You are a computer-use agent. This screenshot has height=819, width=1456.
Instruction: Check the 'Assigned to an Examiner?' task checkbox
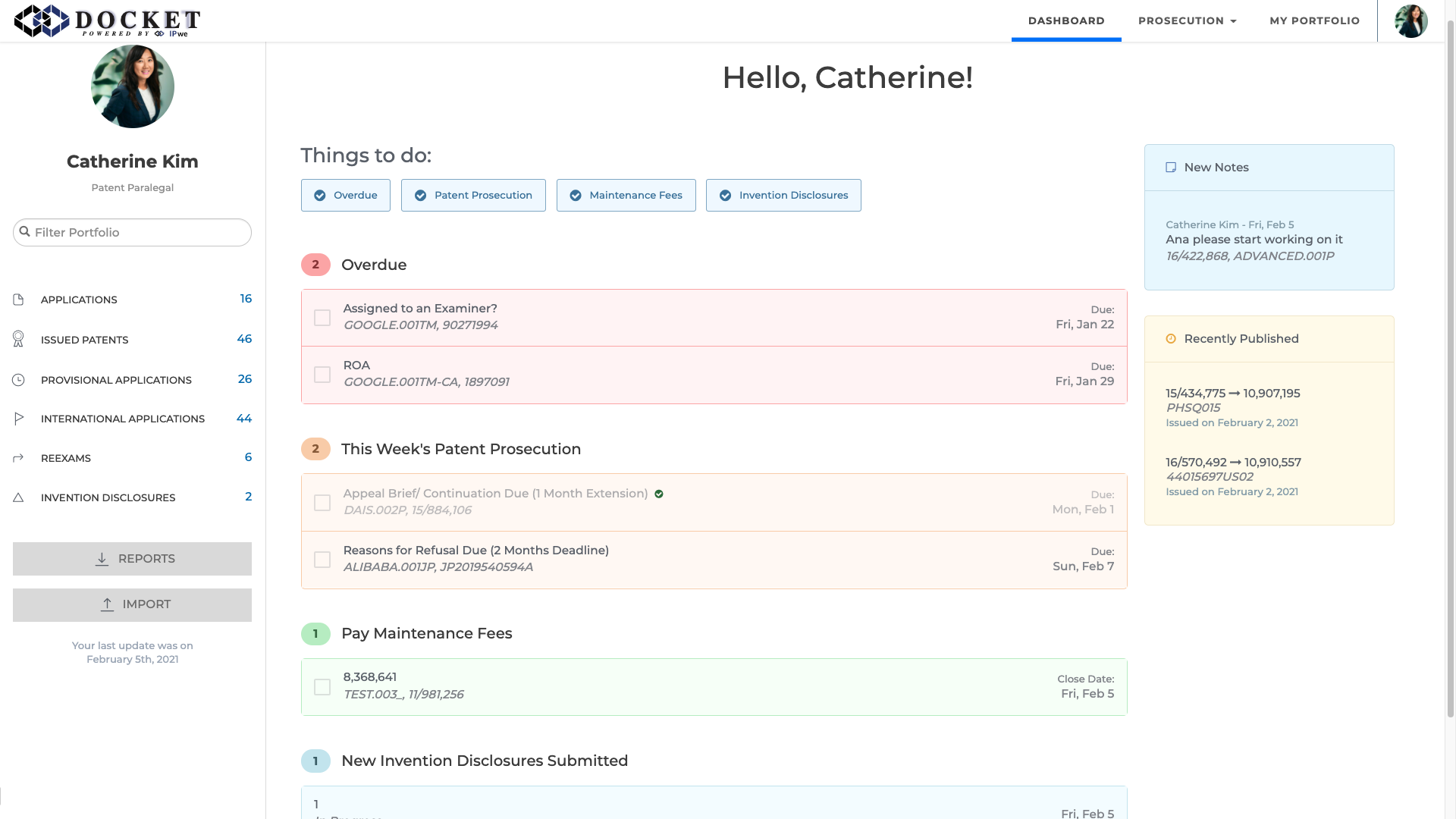tap(322, 318)
